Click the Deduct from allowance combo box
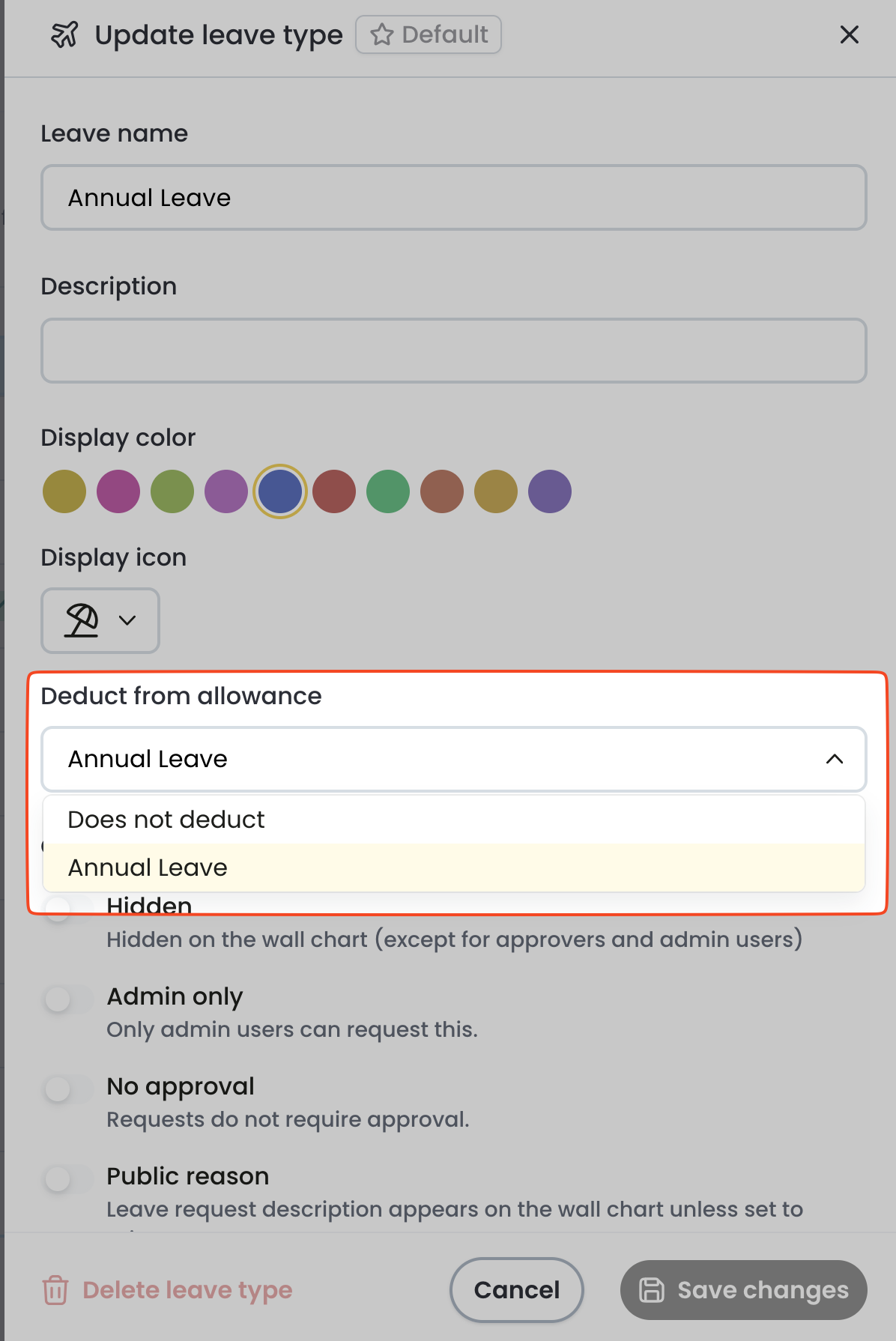 point(454,759)
